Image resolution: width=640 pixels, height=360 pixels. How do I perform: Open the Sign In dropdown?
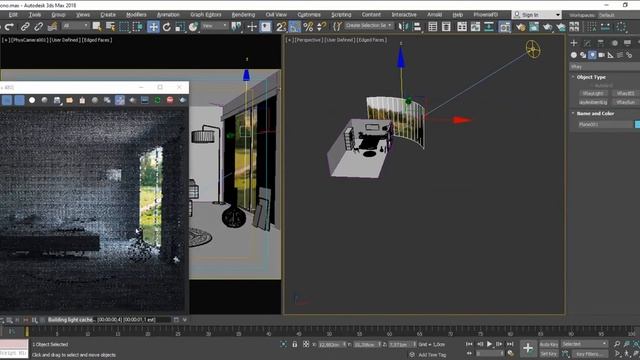click(537, 15)
